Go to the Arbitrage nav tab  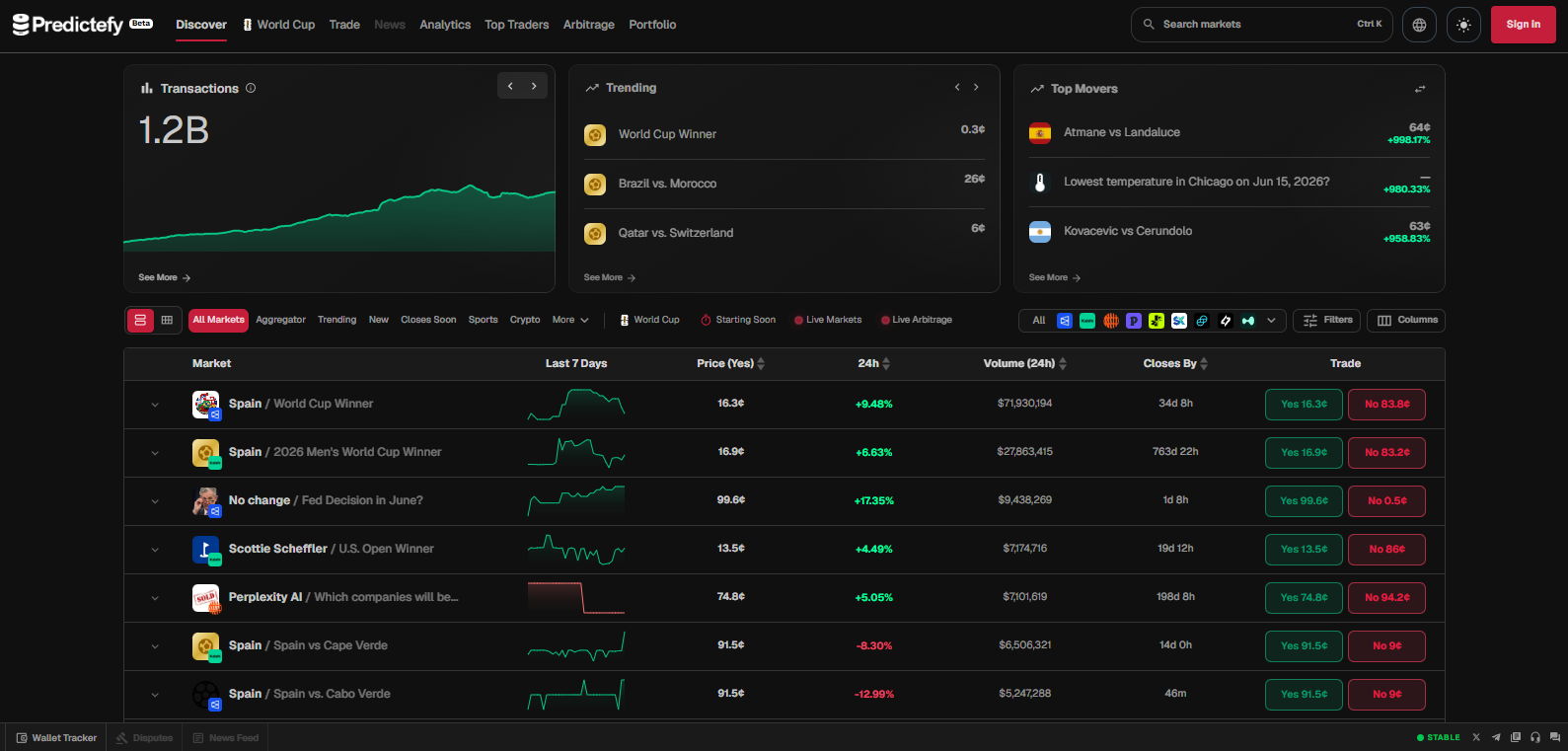tap(589, 25)
